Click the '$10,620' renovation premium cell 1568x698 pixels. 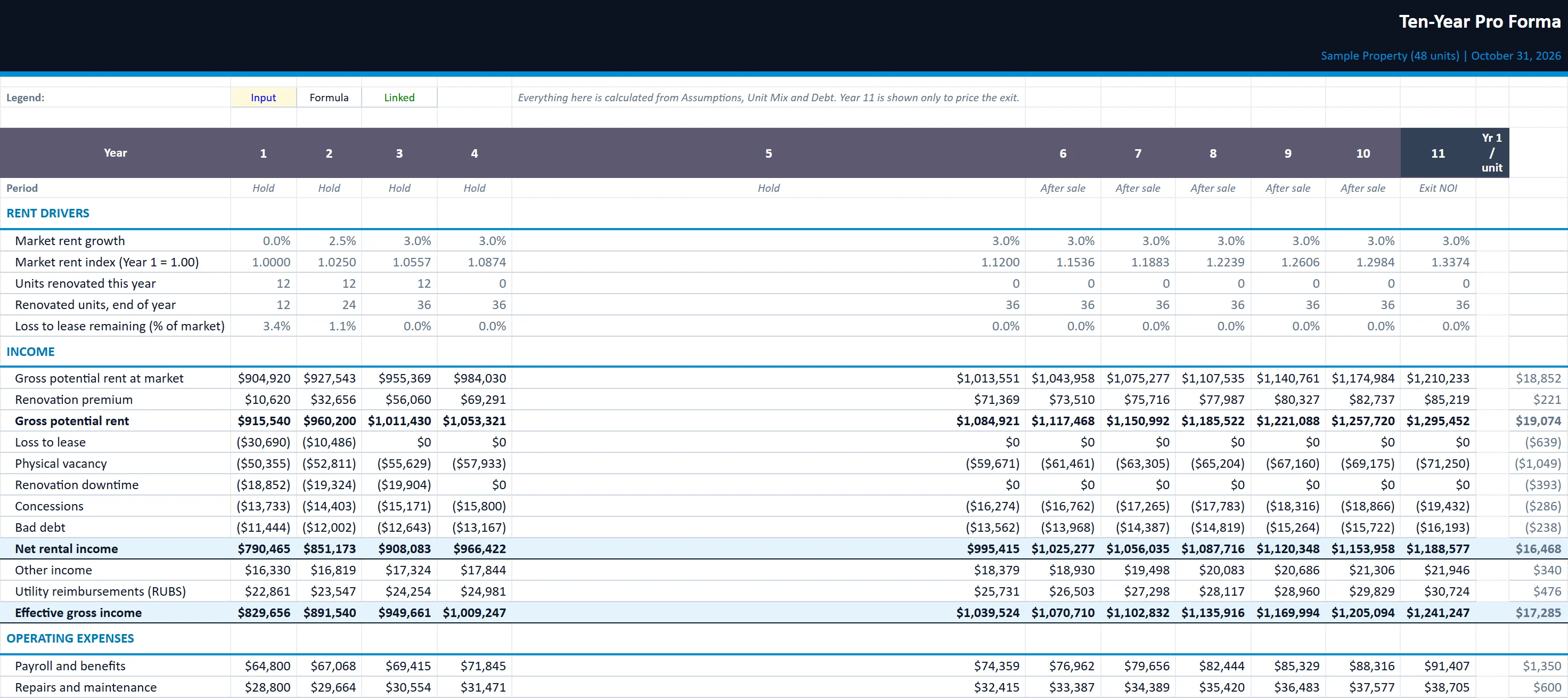tap(263, 400)
